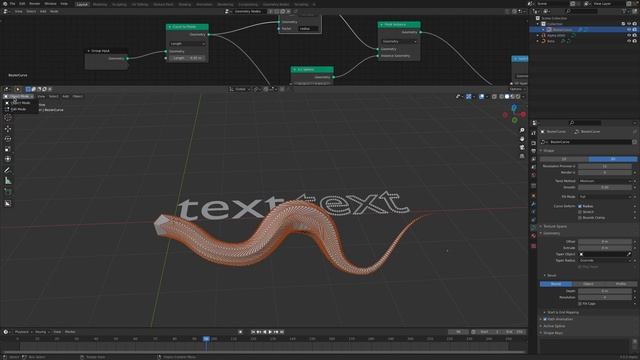Open the Fill Mode dropdown
The height and width of the screenshot is (360, 640).
pyautogui.click(x=605, y=197)
